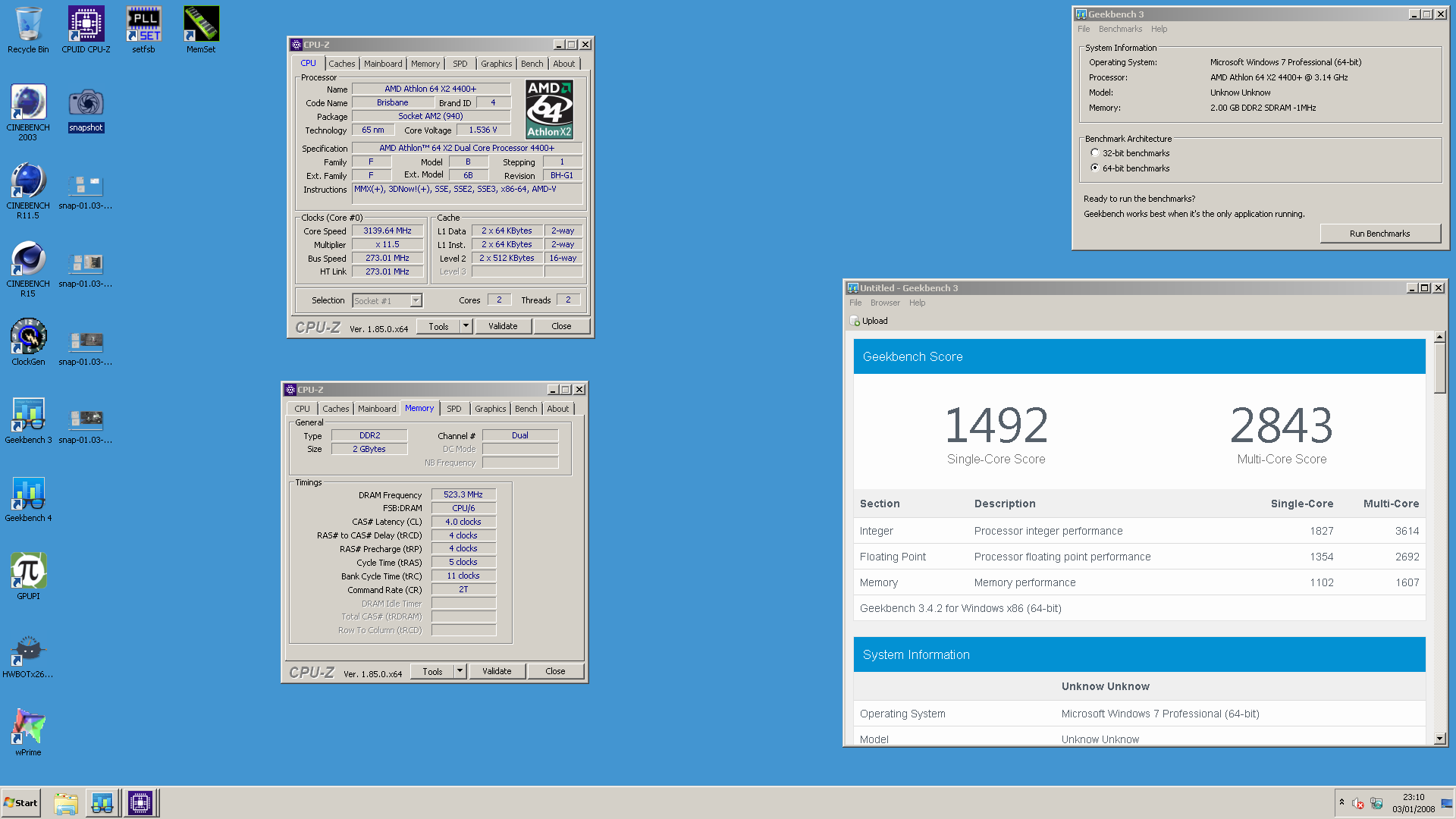
Task: Click Validate in lower CPU-Z window
Action: click(x=497, y=671)
